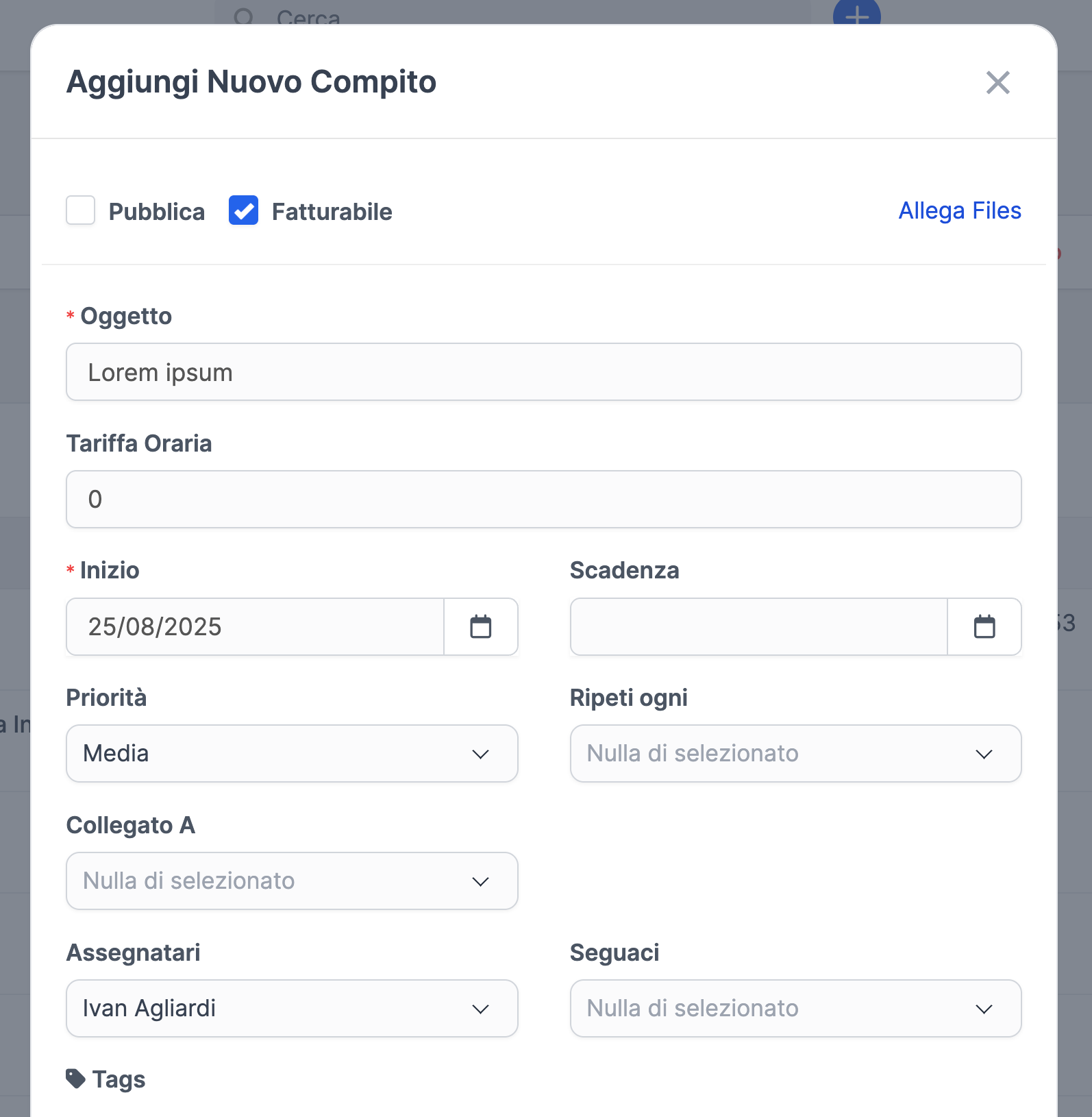Click the Fatturabile label text
Image resolution: width=1092 pixels, height=1117 pixels.
point(332,212)
